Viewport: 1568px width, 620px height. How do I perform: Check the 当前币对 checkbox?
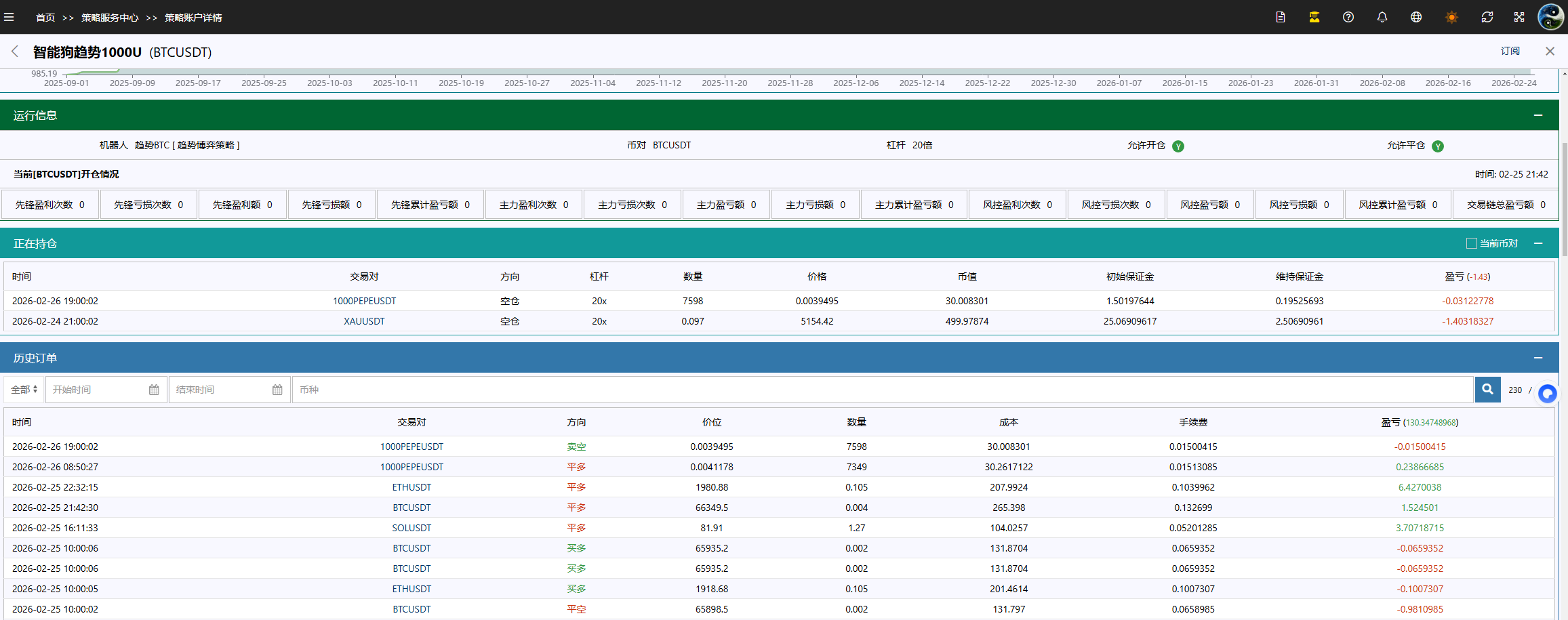coord(1471,243)
